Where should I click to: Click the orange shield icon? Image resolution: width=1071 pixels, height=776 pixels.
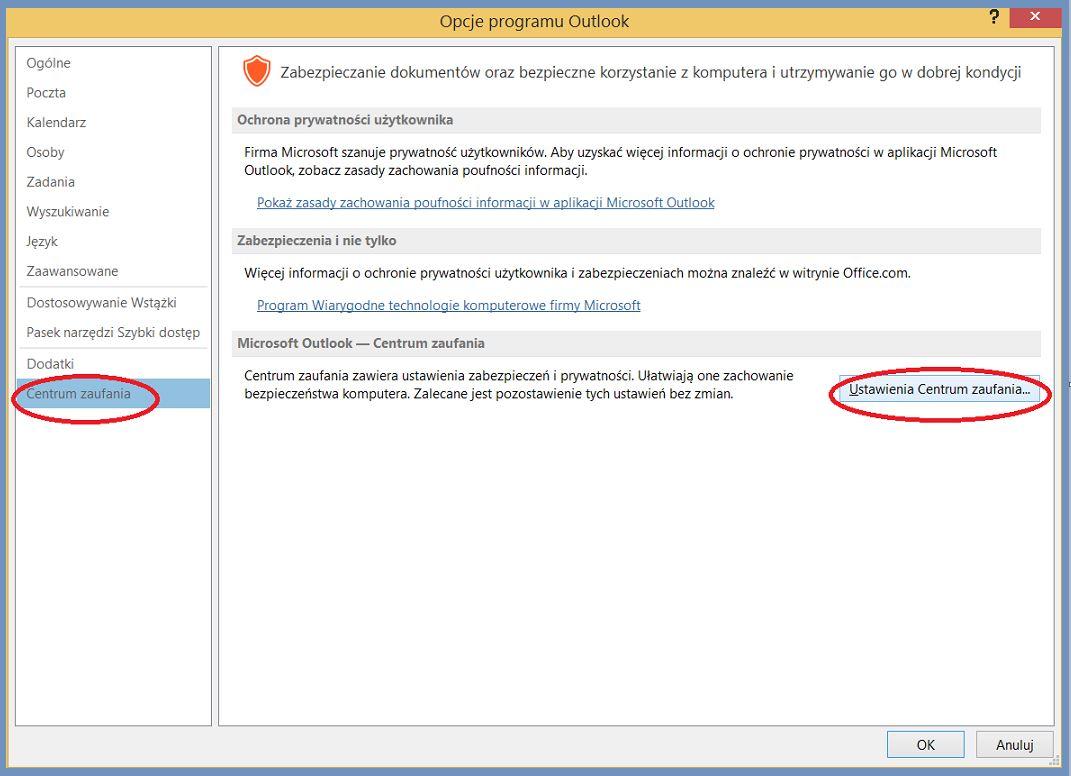click(x=257, y=72)
